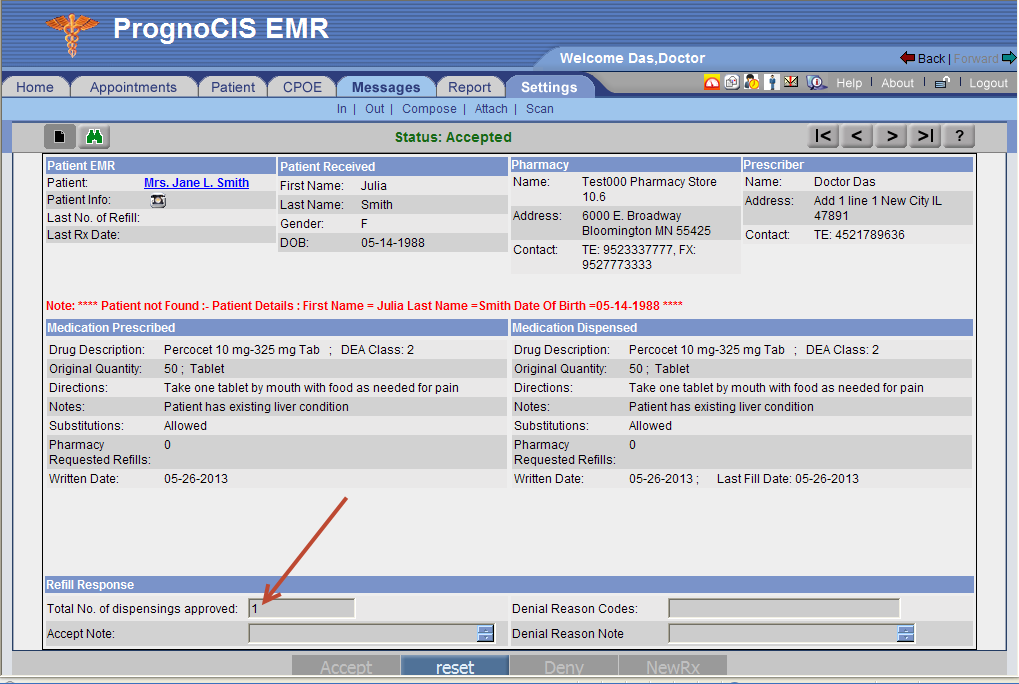The height and width of the screenshot is (684, 1019).
Task: Switch to the Messages tab
Action: point(386,87)
